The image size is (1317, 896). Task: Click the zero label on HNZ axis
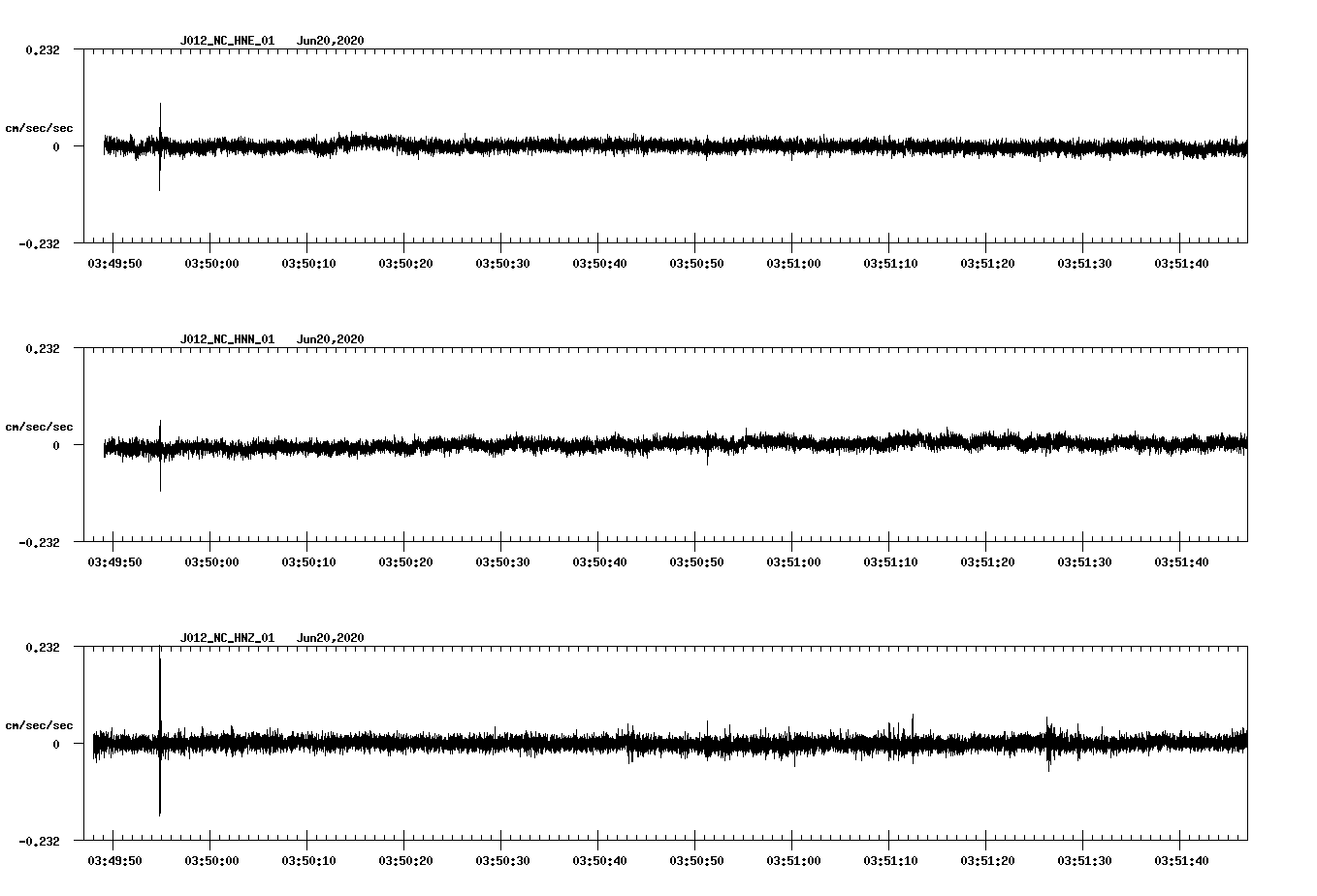point(55,744)
